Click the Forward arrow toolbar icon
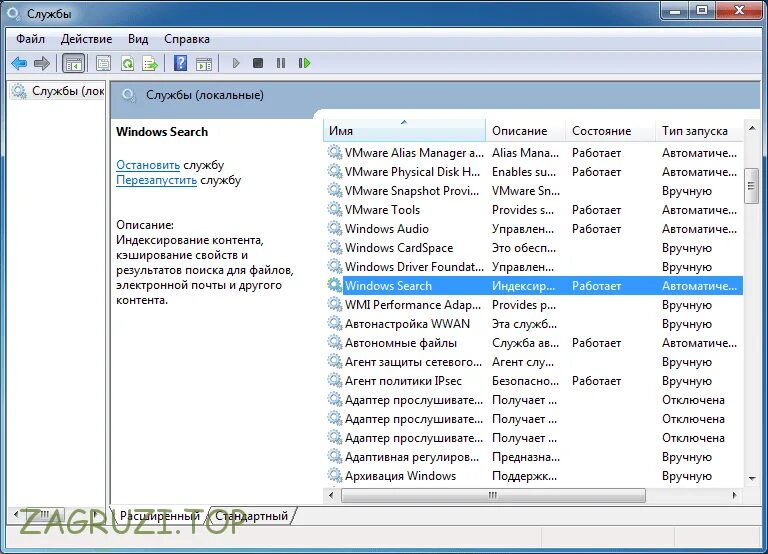768x554 pixels. (42, 63)
